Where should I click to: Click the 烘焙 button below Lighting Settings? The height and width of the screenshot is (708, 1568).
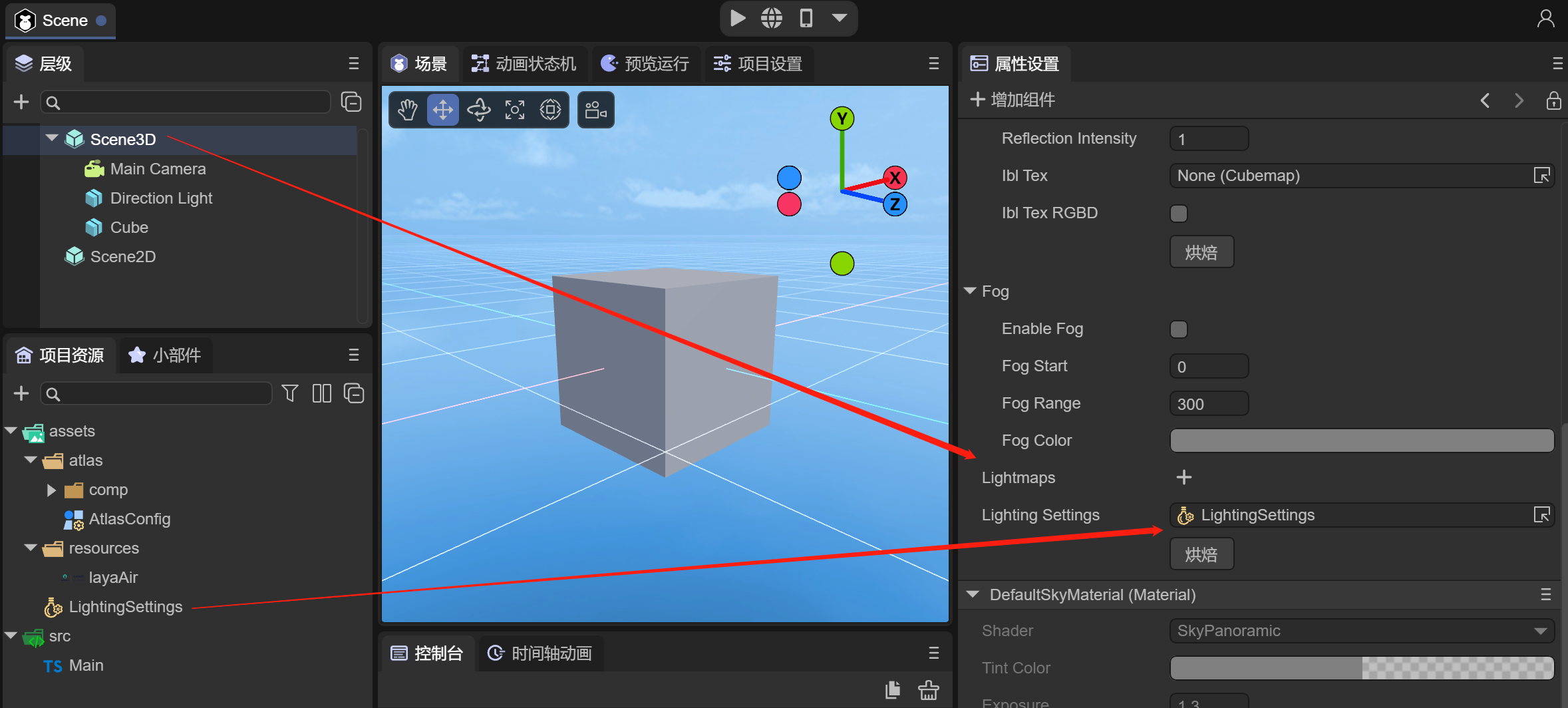click(1201, 554)
